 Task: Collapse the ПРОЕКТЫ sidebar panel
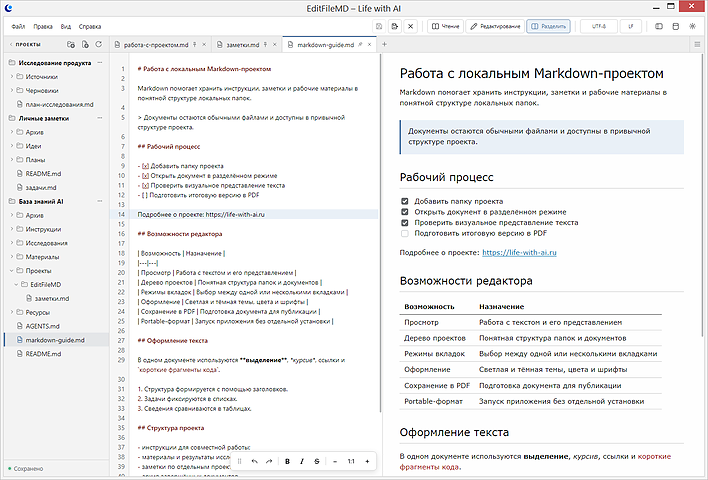(11, 44)
